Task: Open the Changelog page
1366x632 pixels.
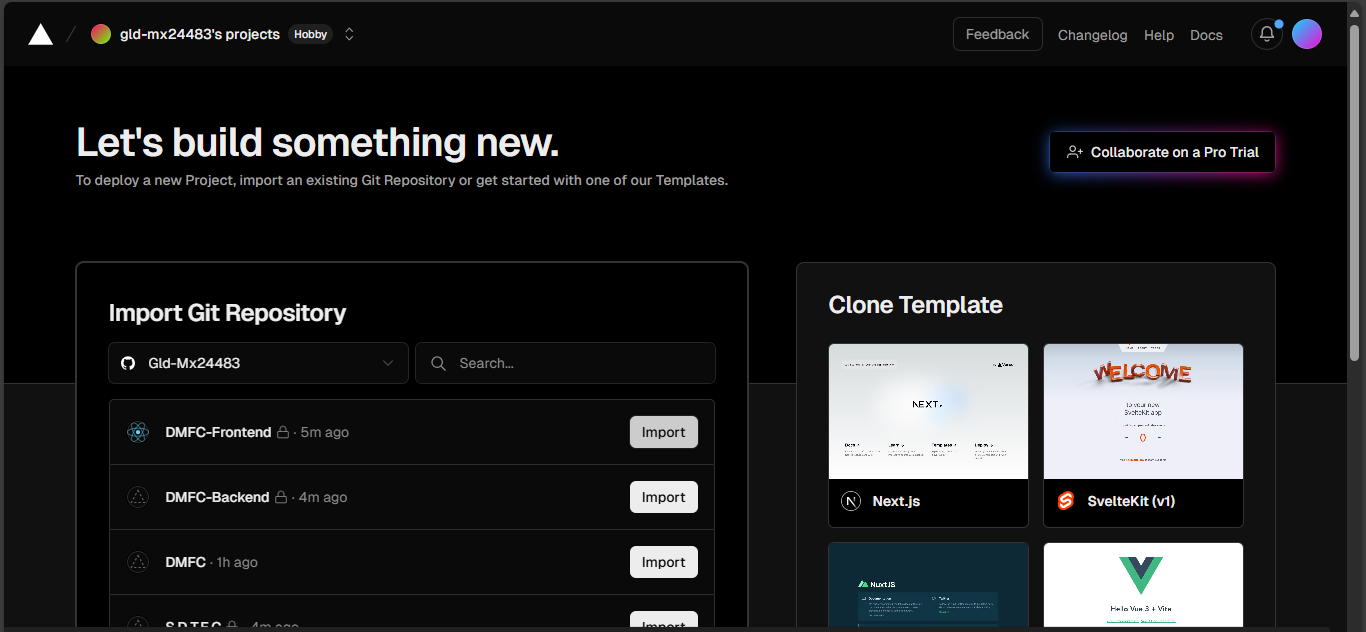Action: click(x=1092, y=35)
